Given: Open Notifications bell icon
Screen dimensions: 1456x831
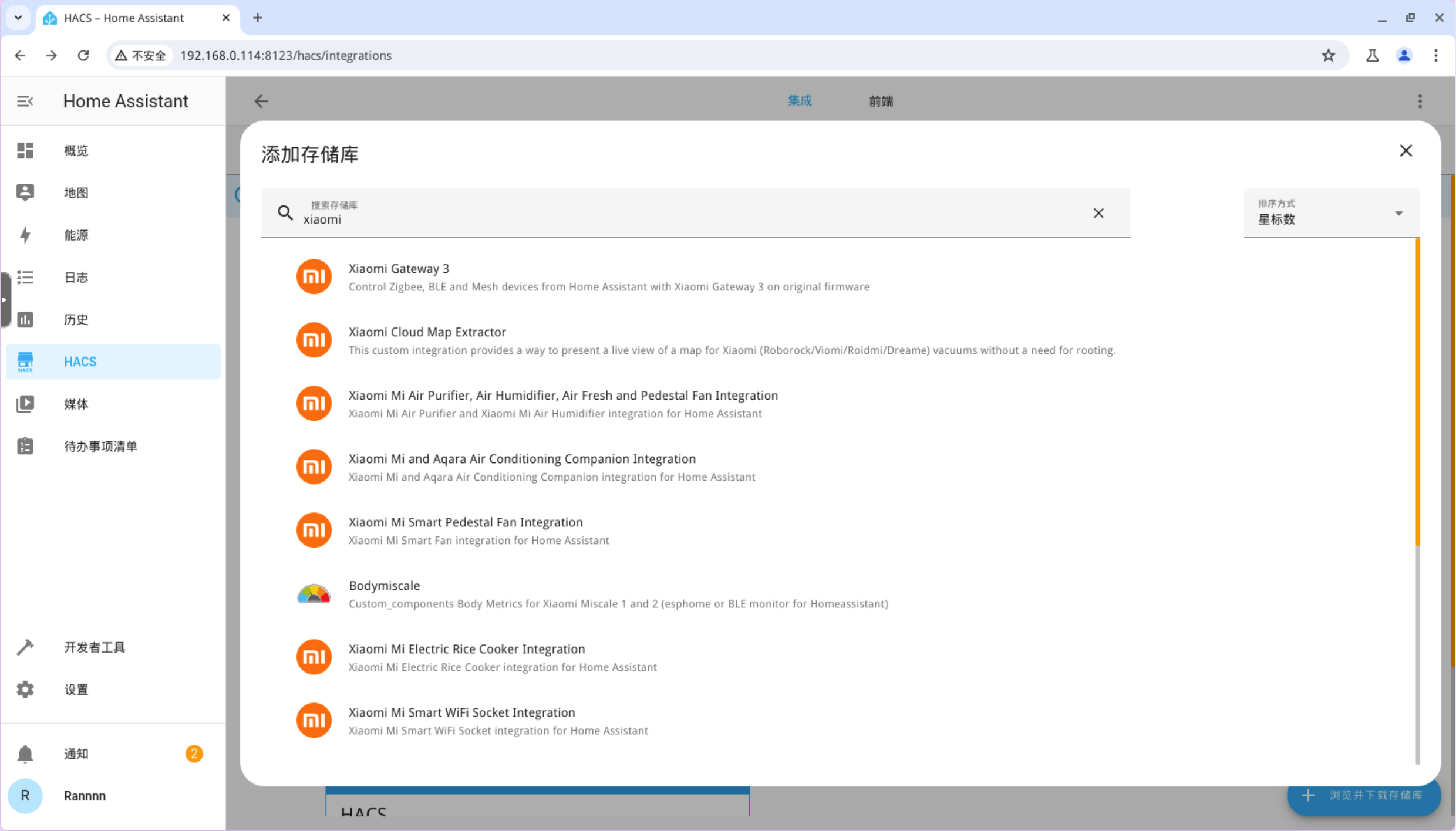Looking at the screenshot, I should (x=25, y=754).
